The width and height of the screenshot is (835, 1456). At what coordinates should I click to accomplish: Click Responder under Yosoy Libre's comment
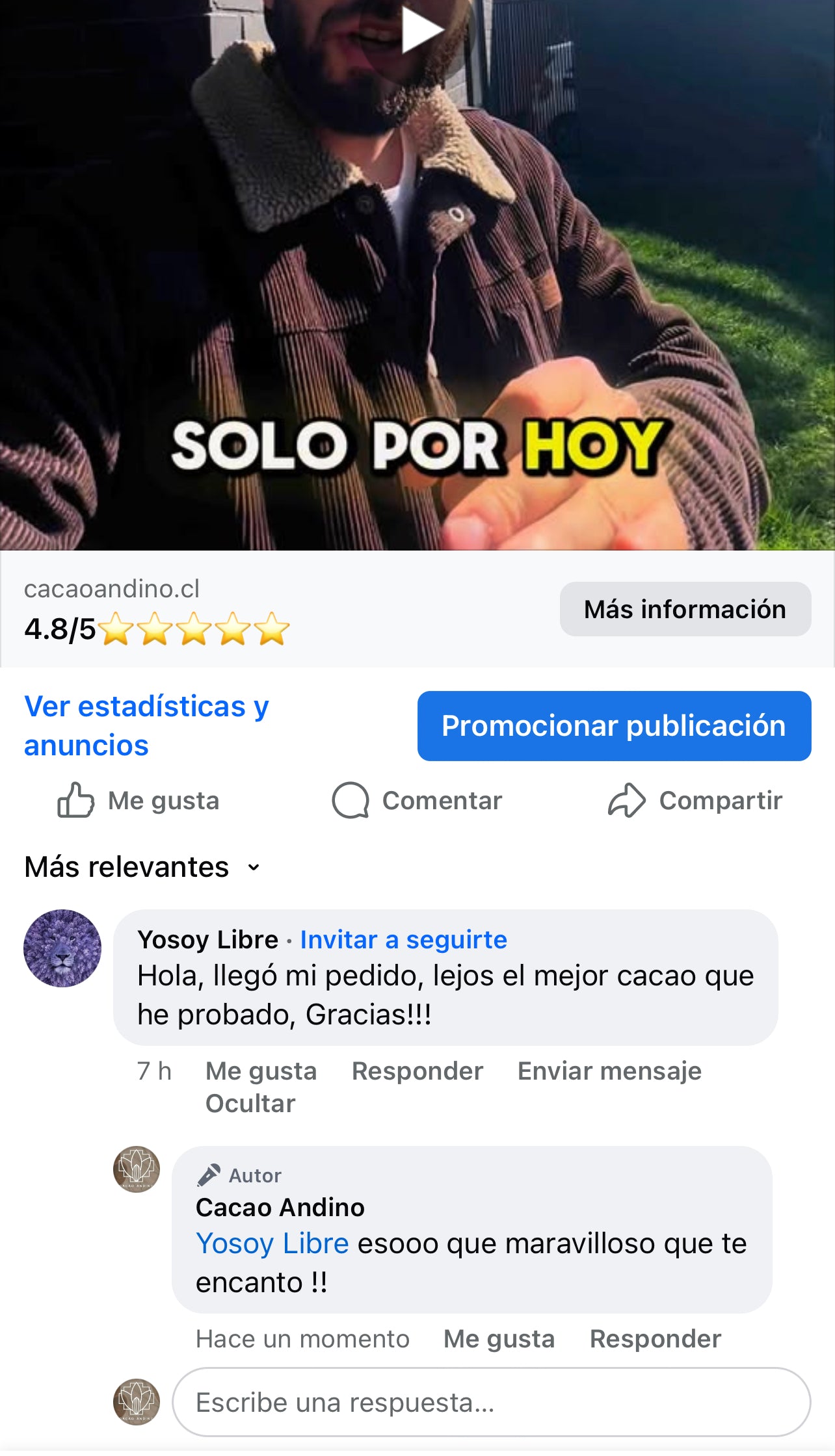[x=417, y=1071]
